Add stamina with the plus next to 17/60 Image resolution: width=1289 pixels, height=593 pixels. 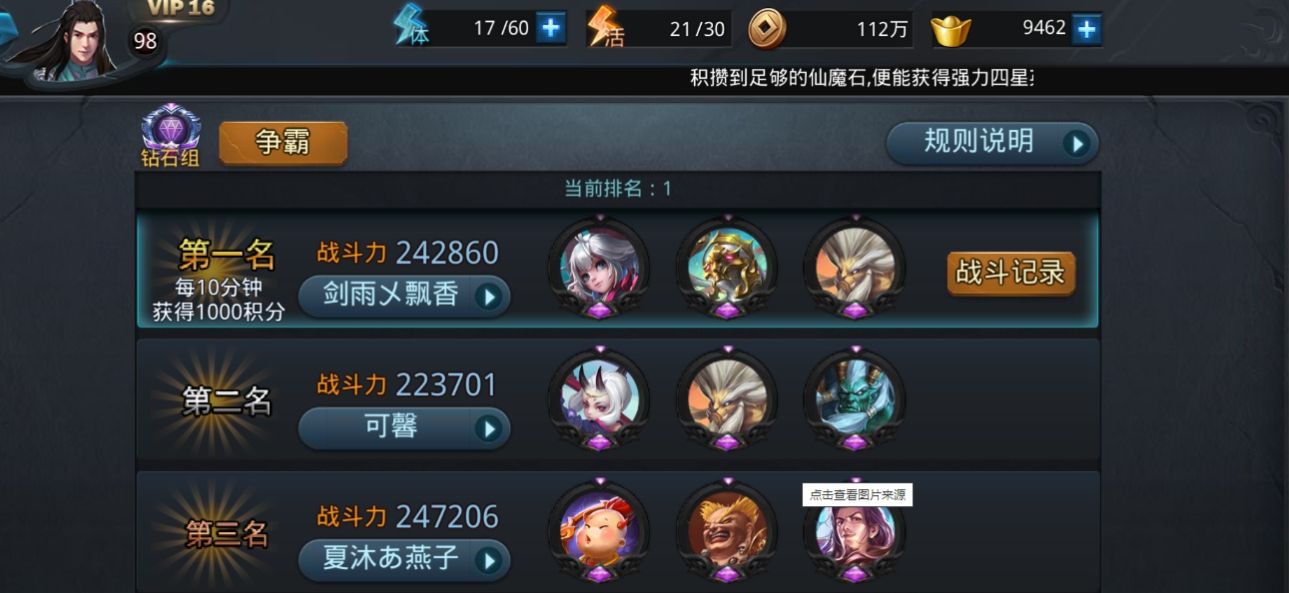click(x=550, y=28)
